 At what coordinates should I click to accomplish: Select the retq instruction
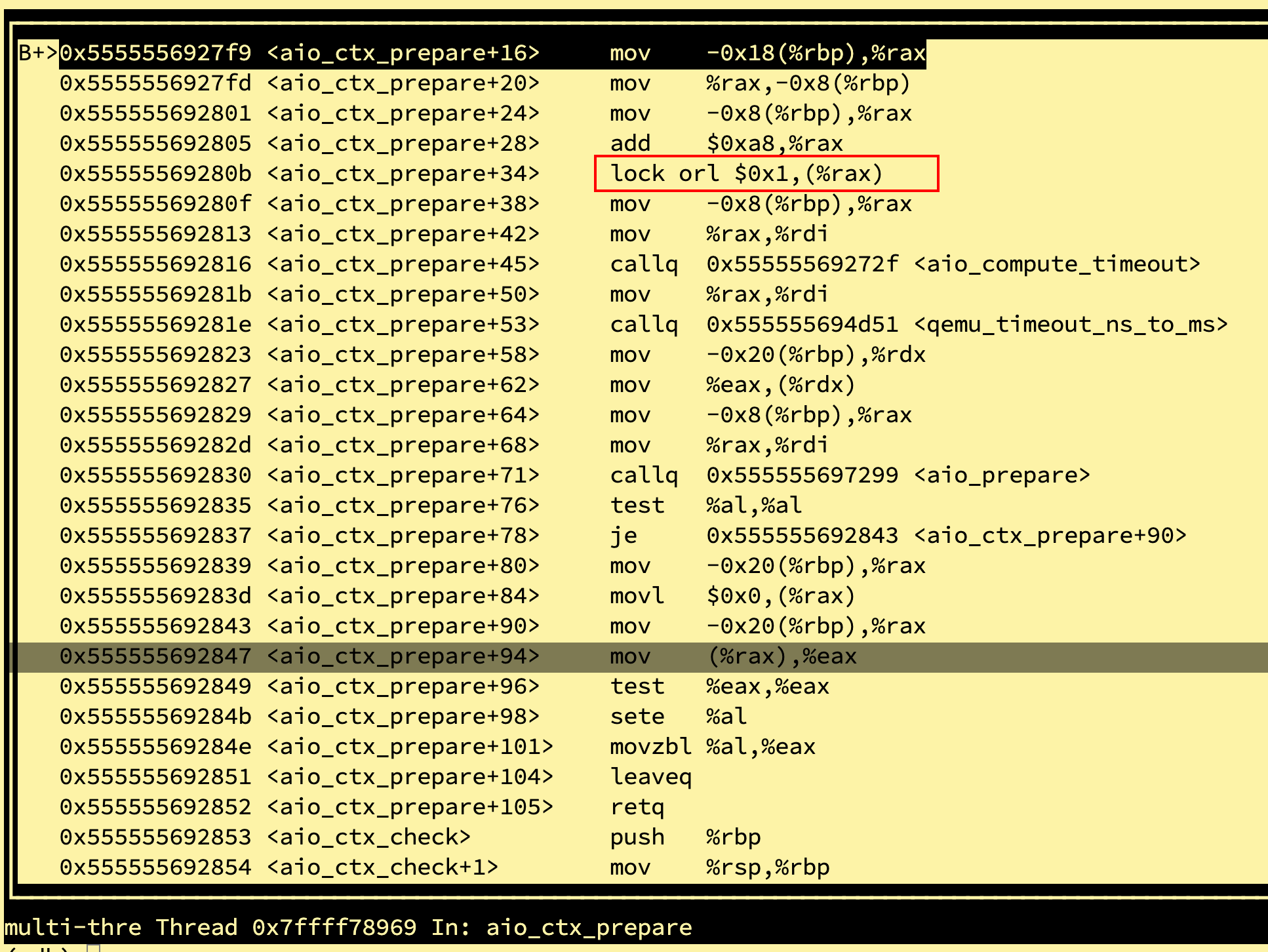click(x=637, y=807)
